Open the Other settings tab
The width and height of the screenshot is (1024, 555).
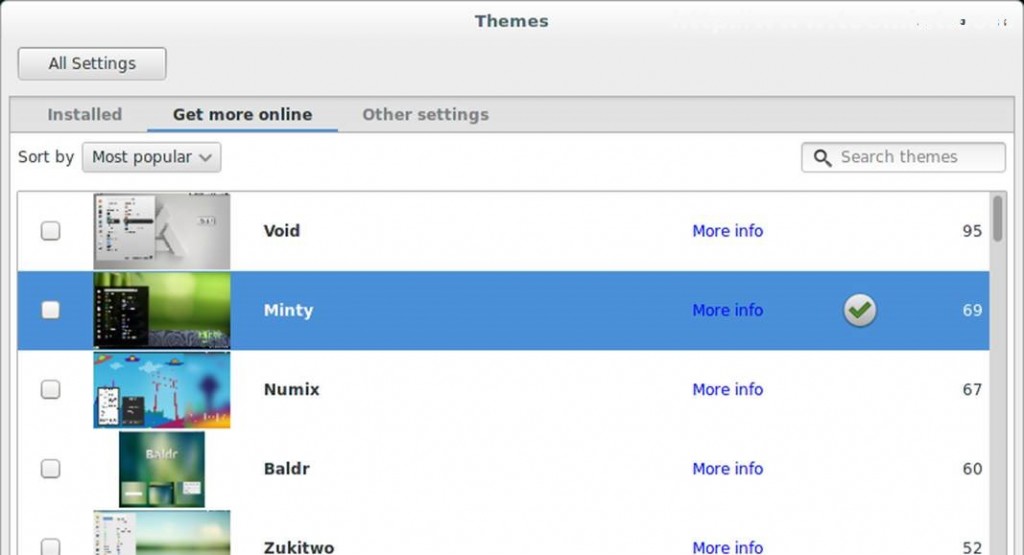point(425,114)
